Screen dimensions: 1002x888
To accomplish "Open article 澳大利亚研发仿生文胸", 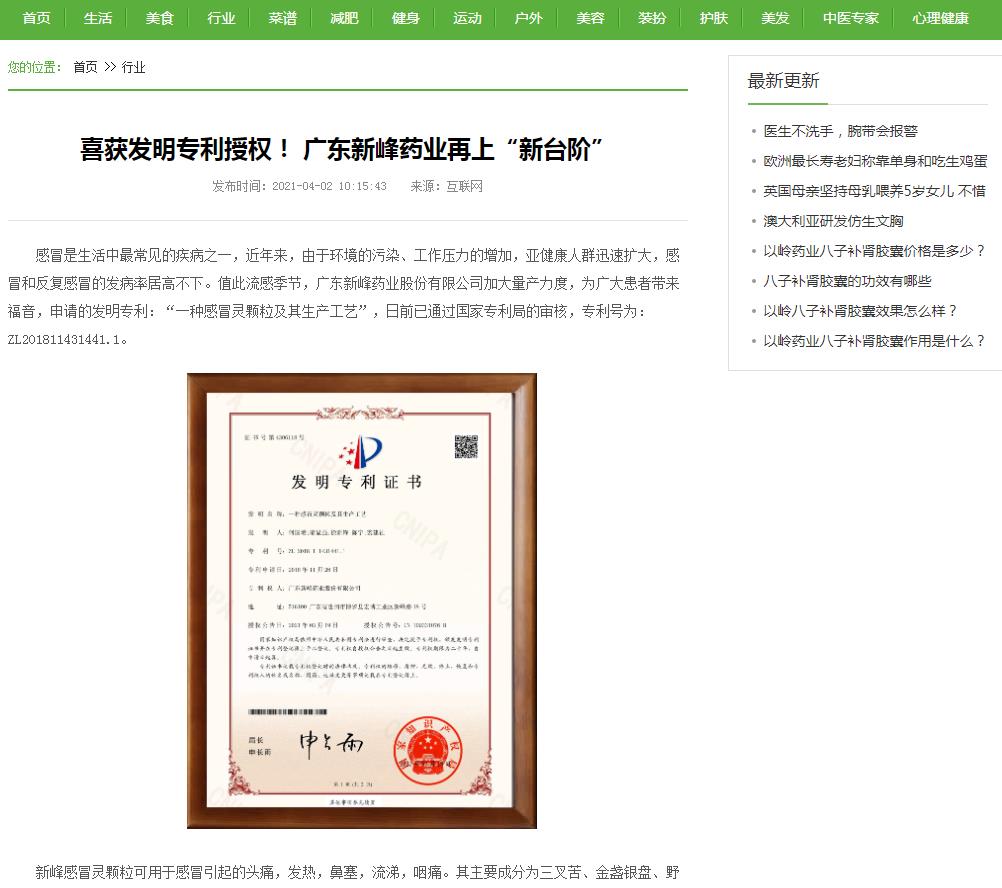I will [x=833, y=221].
